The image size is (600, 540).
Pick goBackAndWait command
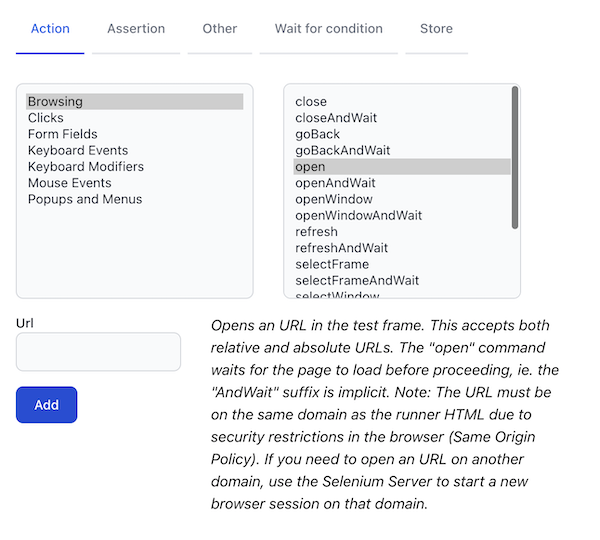pyautogui.click(x=402, y=150)
